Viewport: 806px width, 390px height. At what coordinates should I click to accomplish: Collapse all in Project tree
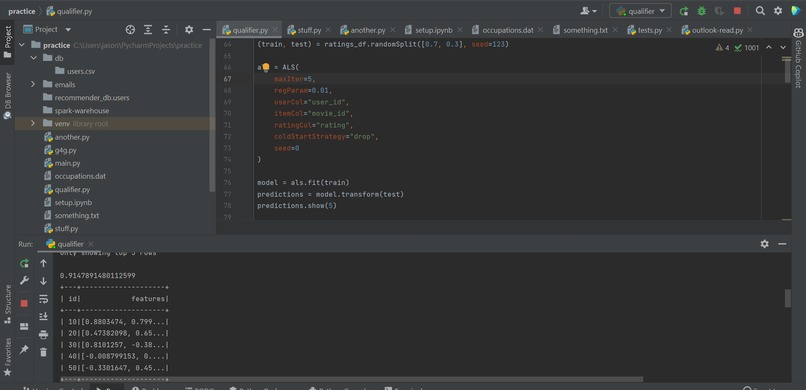[166, 30]
